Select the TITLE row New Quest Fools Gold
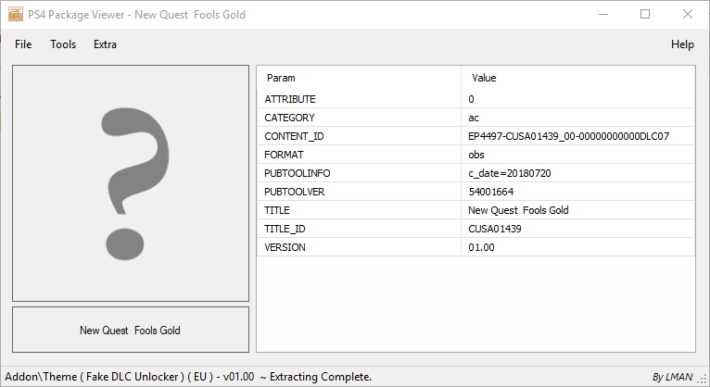The image size is (710, 387). [476, 210]
